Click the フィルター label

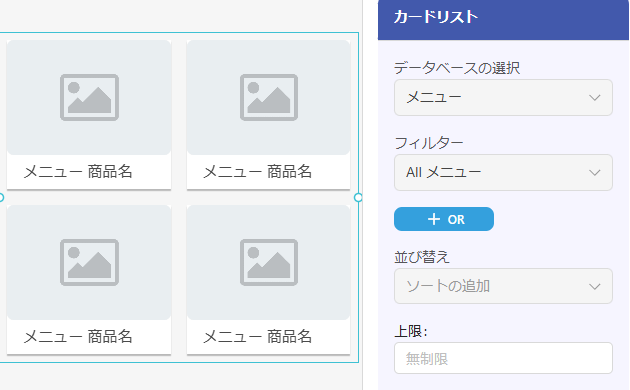pyautogui.click(x=428, y=143)
